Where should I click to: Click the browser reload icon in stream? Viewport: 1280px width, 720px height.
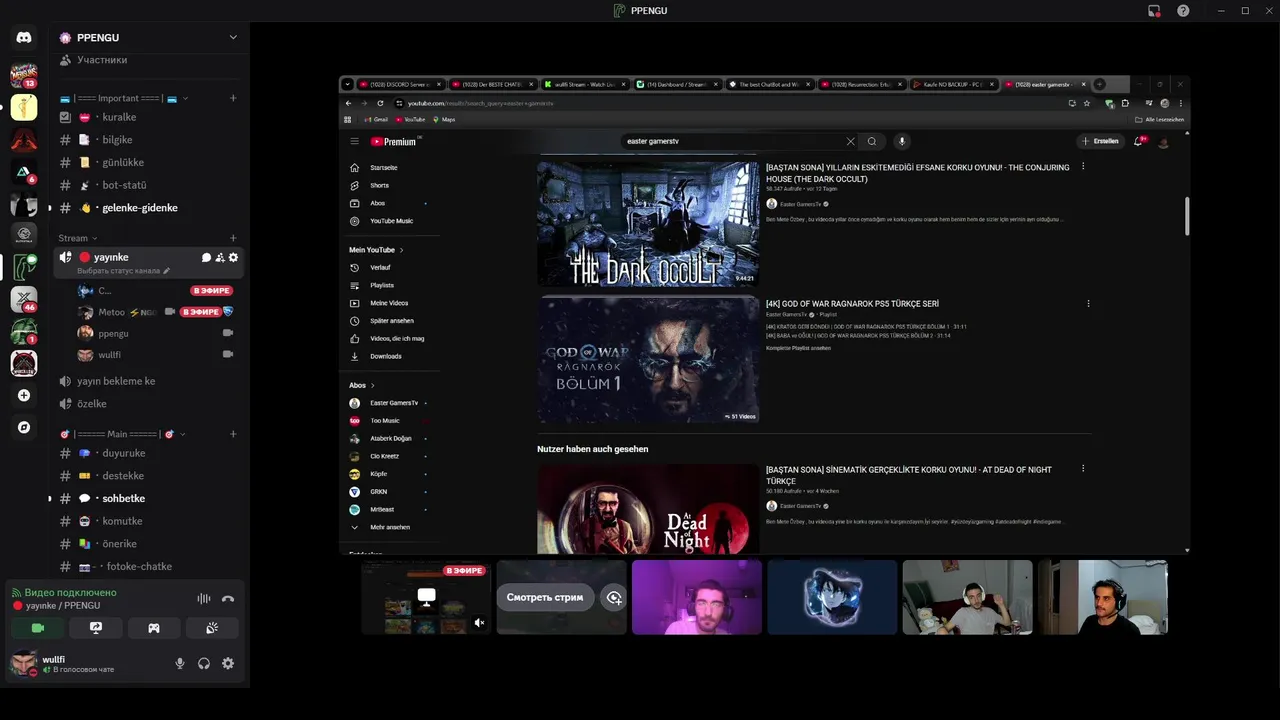tap(380, 103)
